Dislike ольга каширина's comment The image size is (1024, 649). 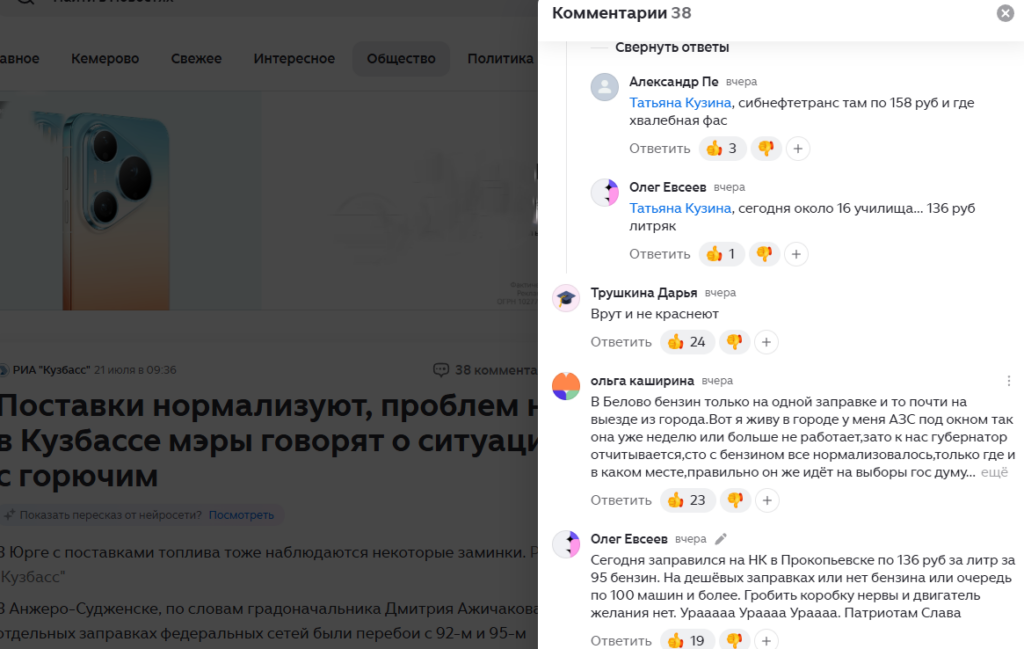point(735,500)
